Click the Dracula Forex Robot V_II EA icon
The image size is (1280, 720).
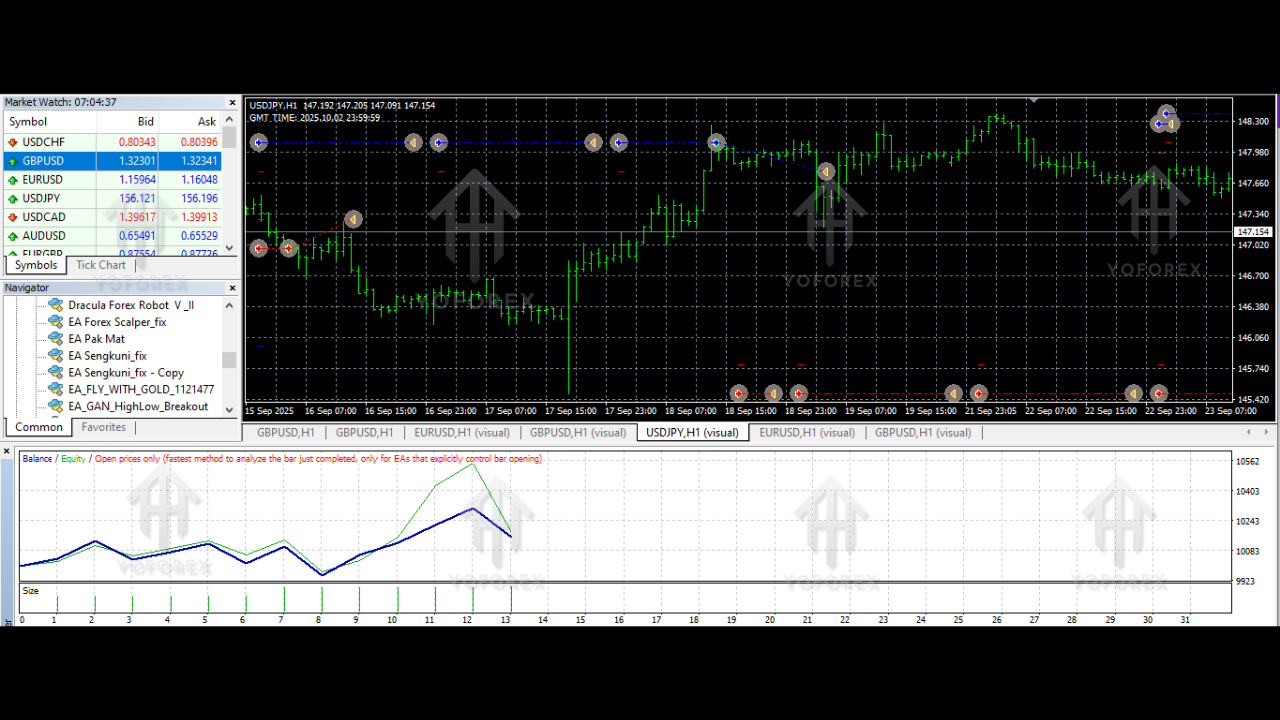click(55, 305)
